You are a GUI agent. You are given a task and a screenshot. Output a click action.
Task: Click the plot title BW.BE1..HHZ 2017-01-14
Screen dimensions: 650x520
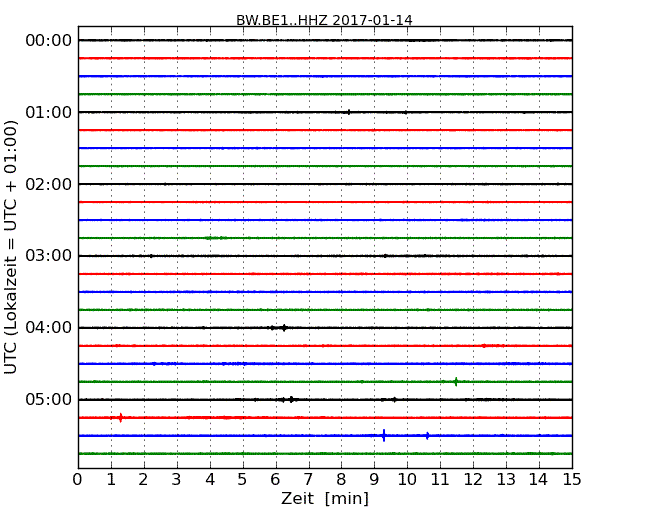tap(324, 20)
